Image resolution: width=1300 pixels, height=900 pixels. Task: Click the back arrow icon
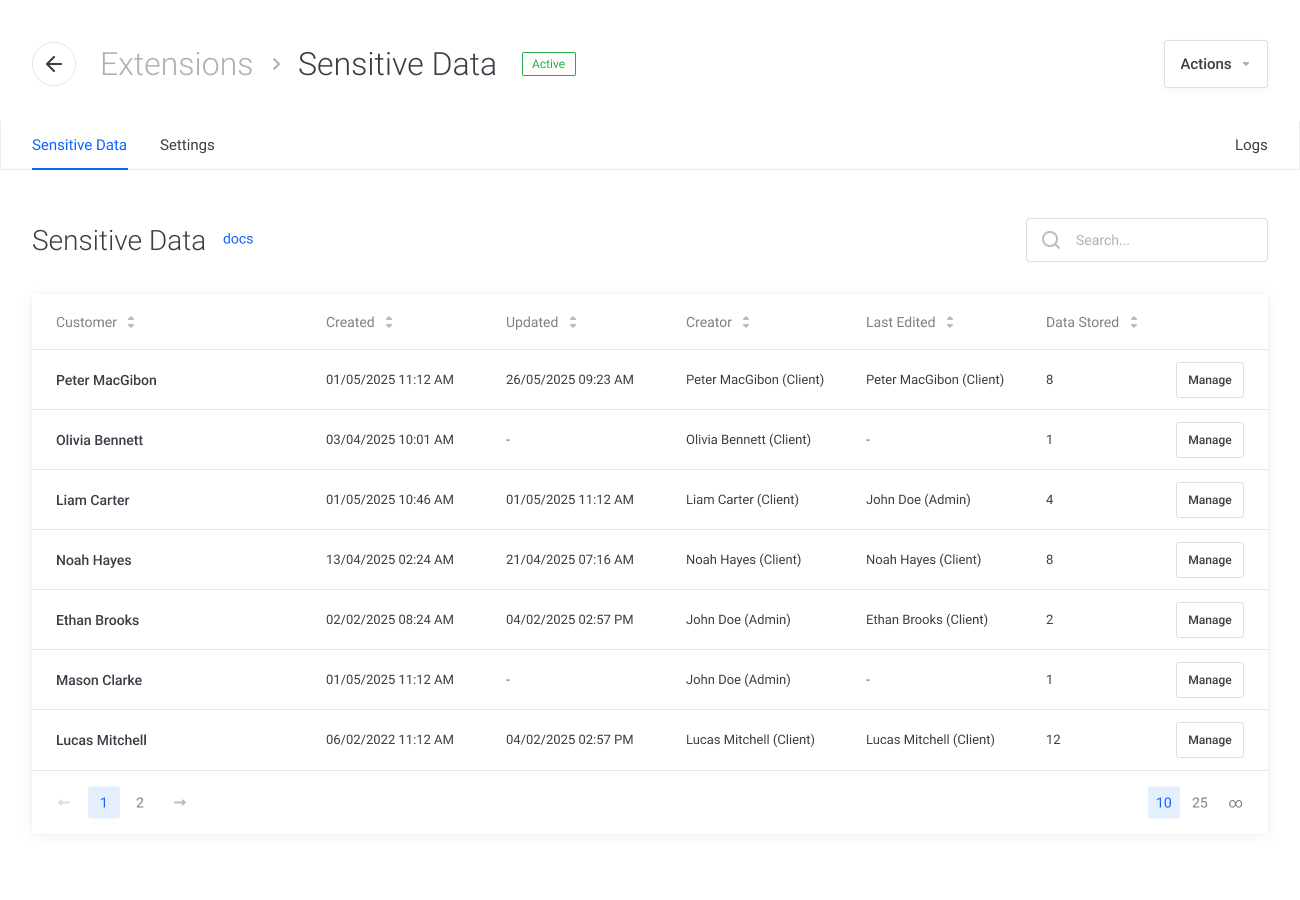coord(54,64)
